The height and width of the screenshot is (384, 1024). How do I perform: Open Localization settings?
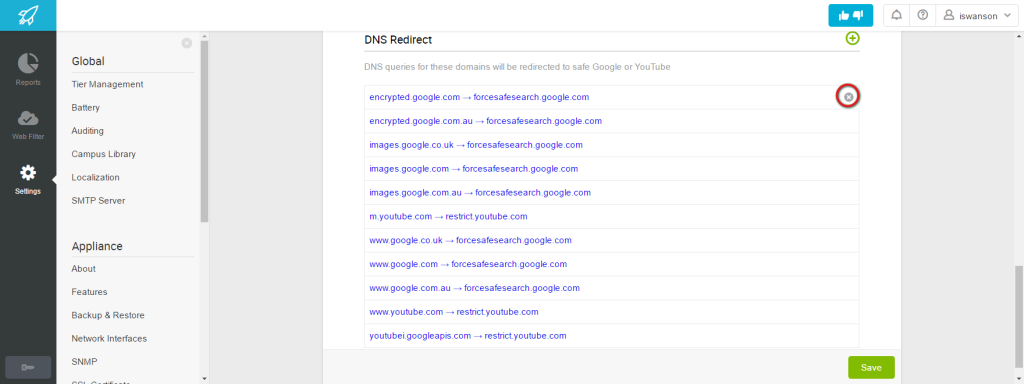point(95,178)
